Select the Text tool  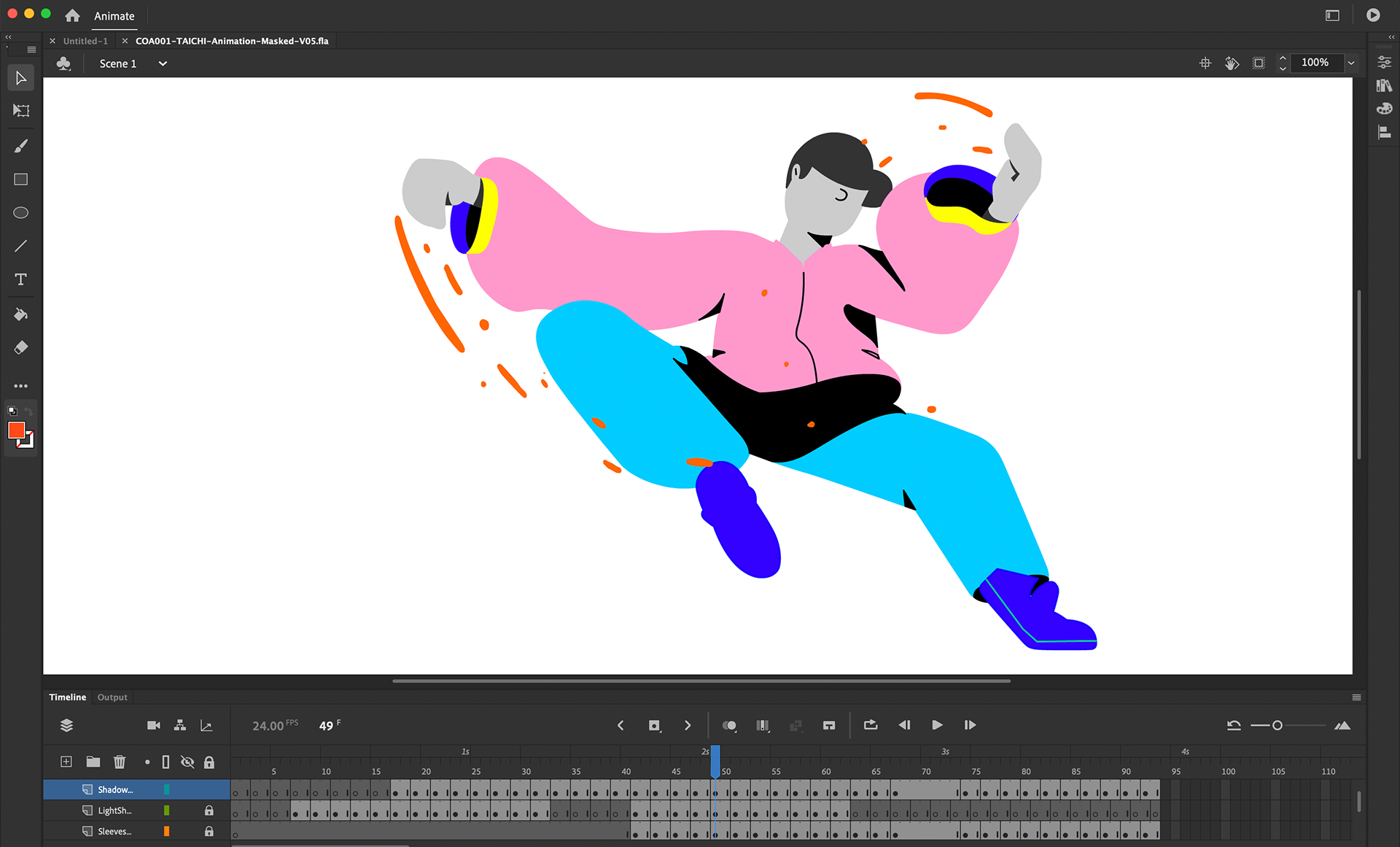point(21,279)
